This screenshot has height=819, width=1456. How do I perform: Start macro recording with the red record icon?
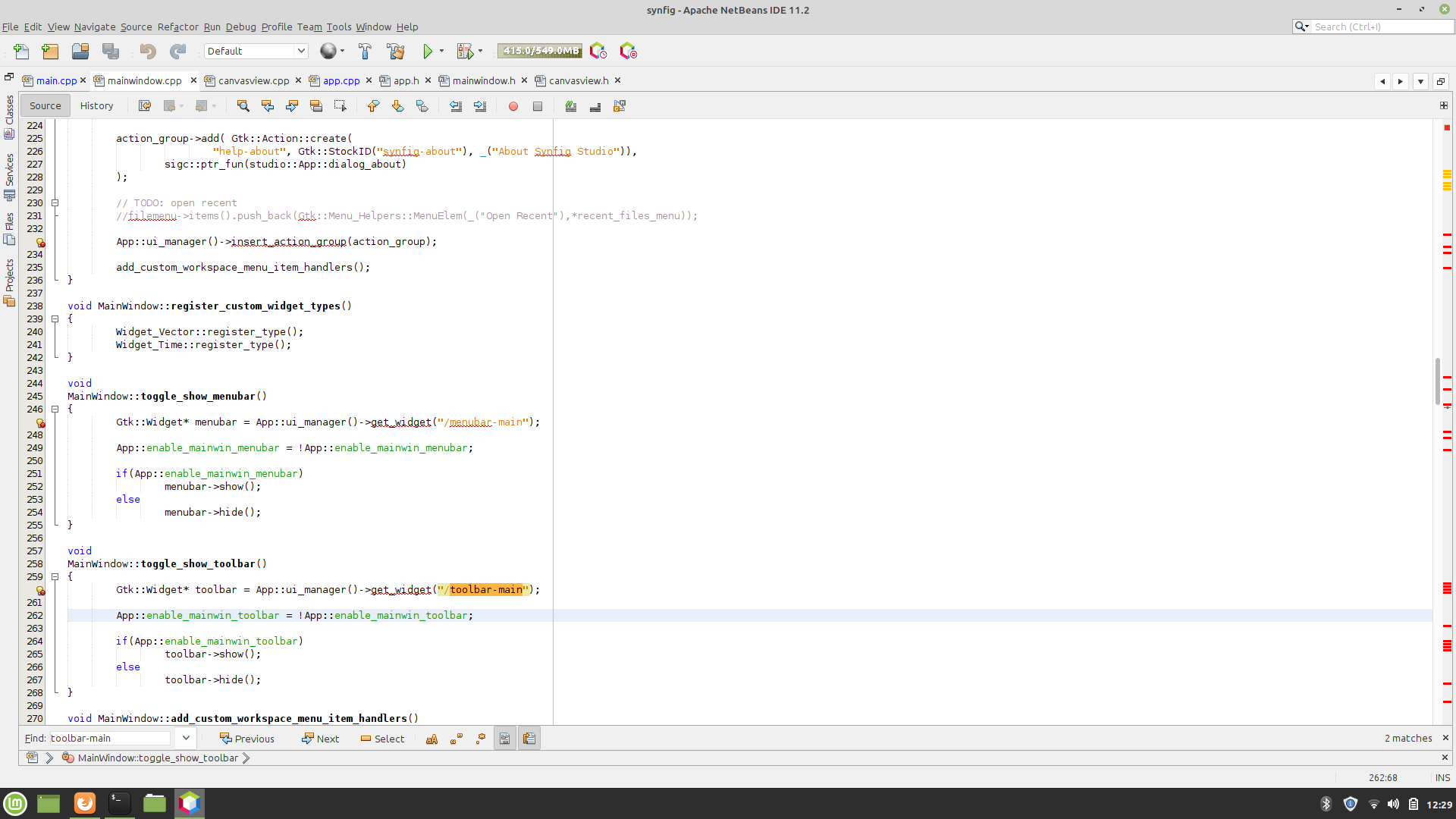click(x=513, y=106)
